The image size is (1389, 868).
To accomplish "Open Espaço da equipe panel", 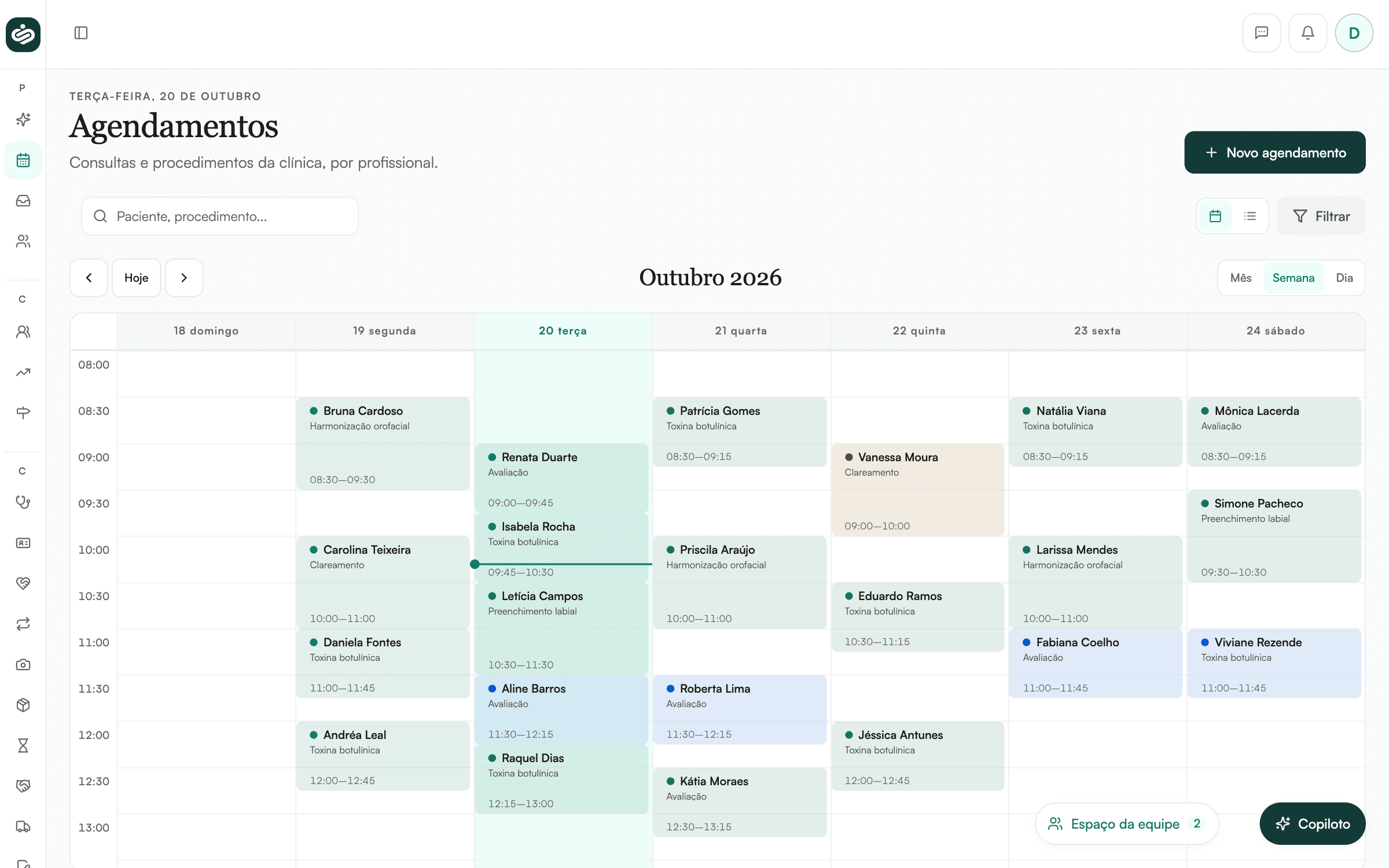I will (x=1127, y=823).
